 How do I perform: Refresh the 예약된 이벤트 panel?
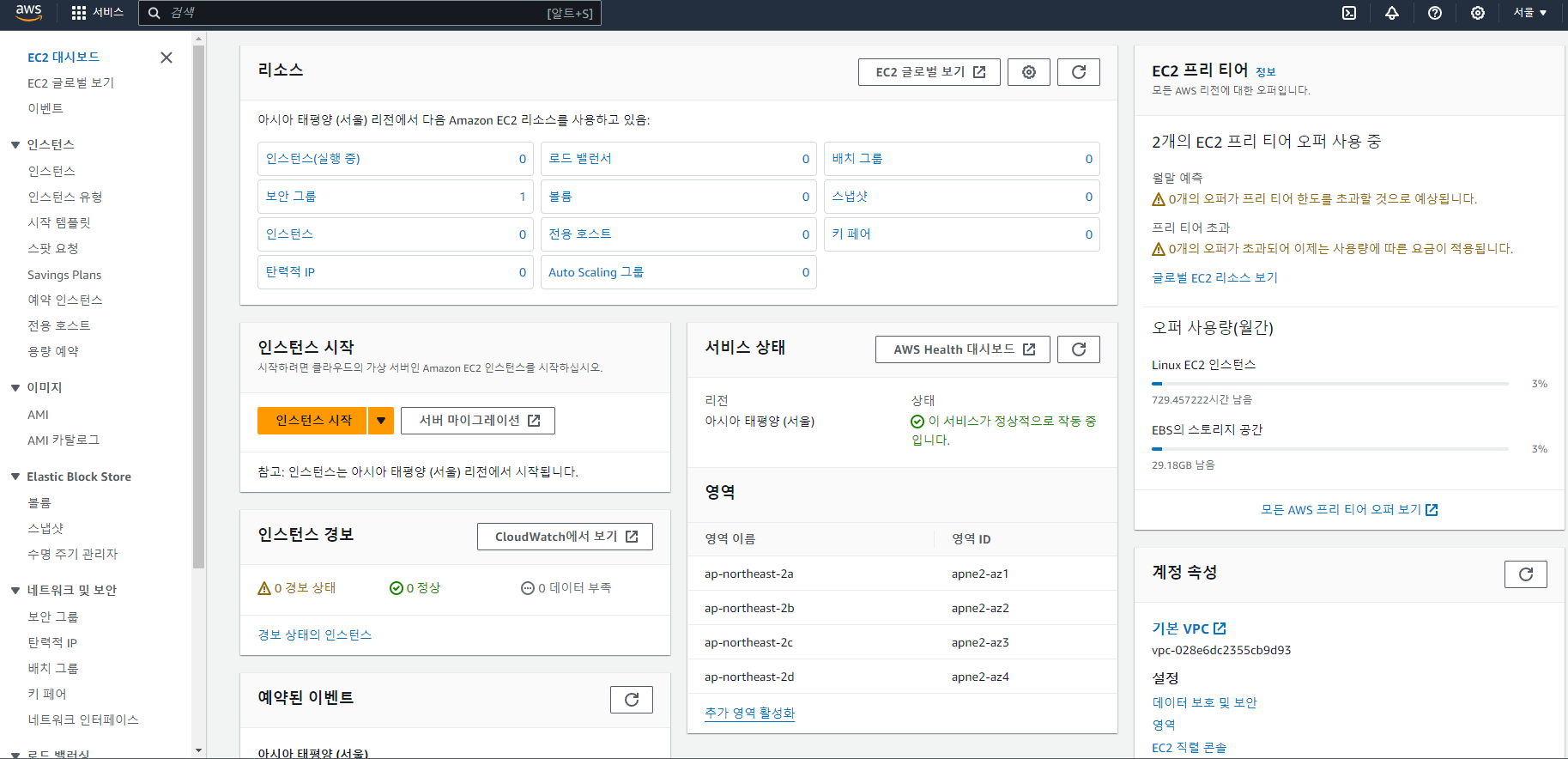[x=632, y=700]
